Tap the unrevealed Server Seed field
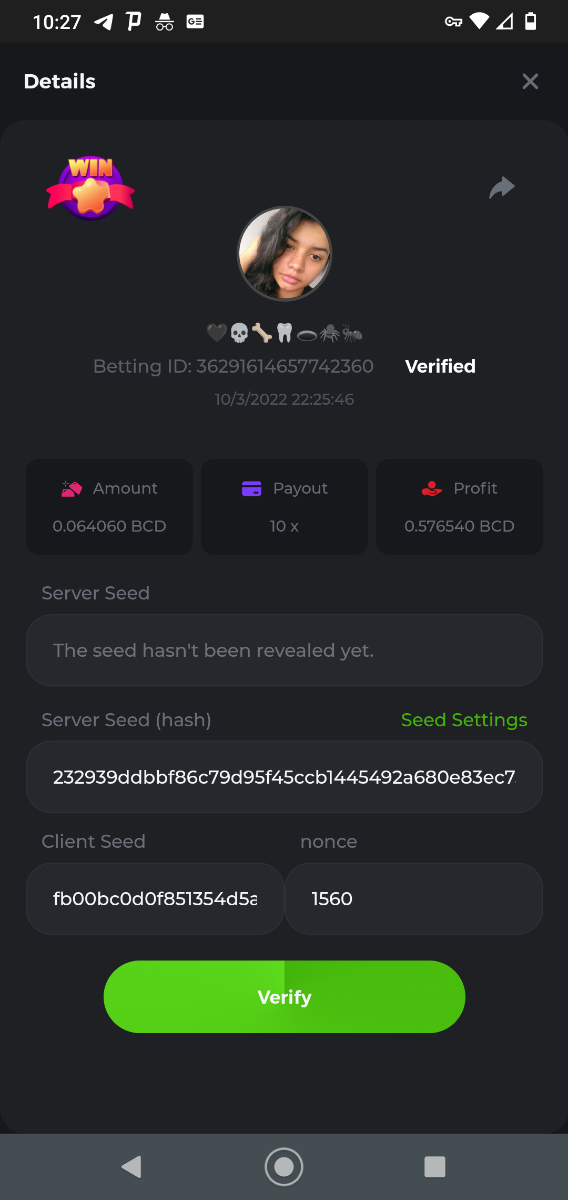The image size is (568, 1200). 284,651
